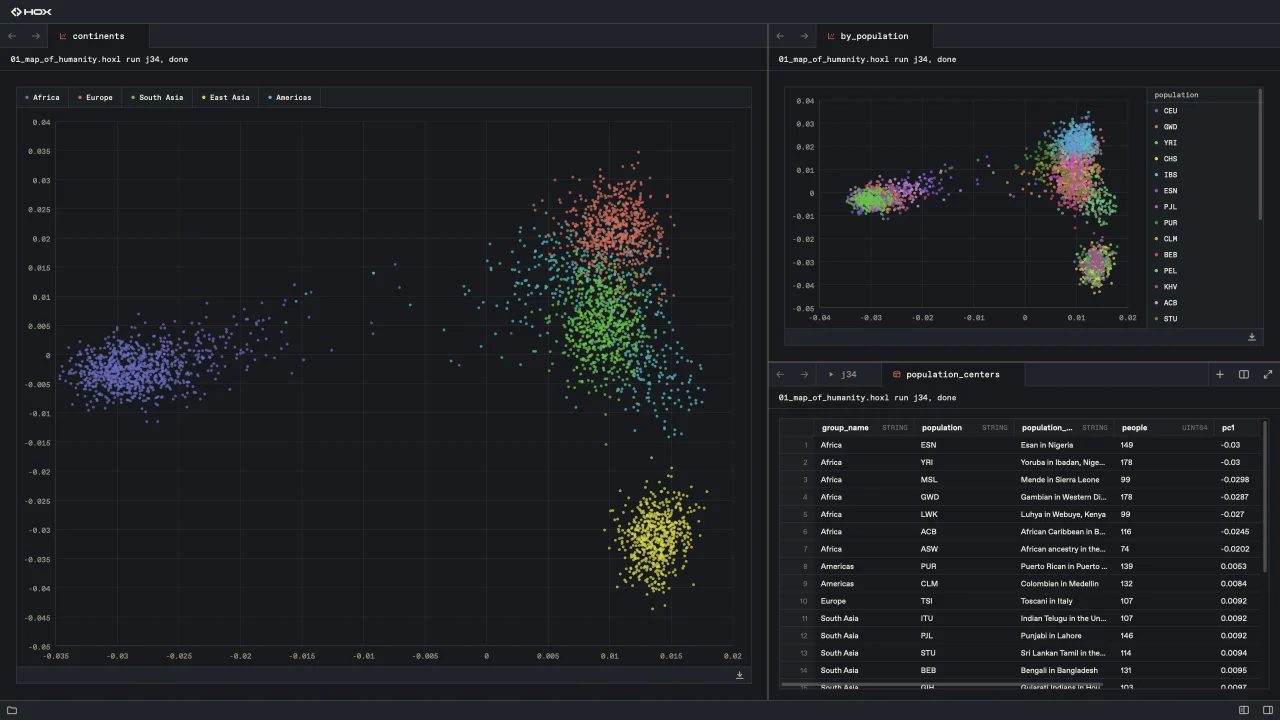Toggle Africa series in continents legend

pos(42,98)
